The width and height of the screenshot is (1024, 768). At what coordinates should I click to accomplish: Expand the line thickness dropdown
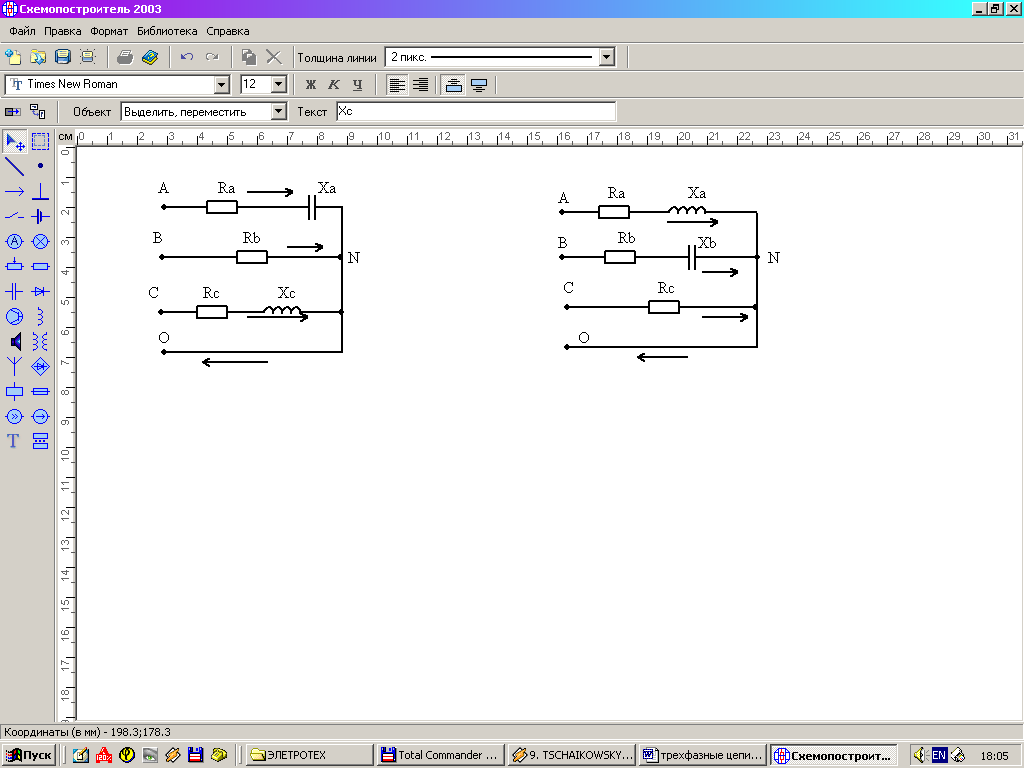pos(607,57)
